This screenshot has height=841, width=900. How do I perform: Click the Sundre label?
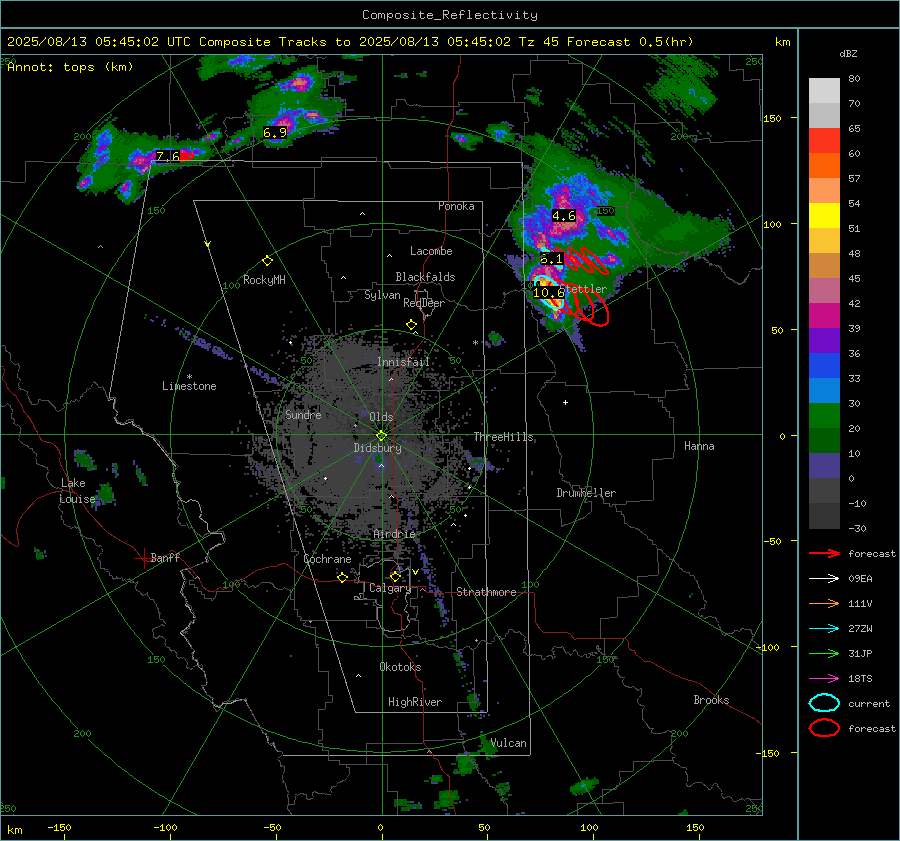(303, 414)
